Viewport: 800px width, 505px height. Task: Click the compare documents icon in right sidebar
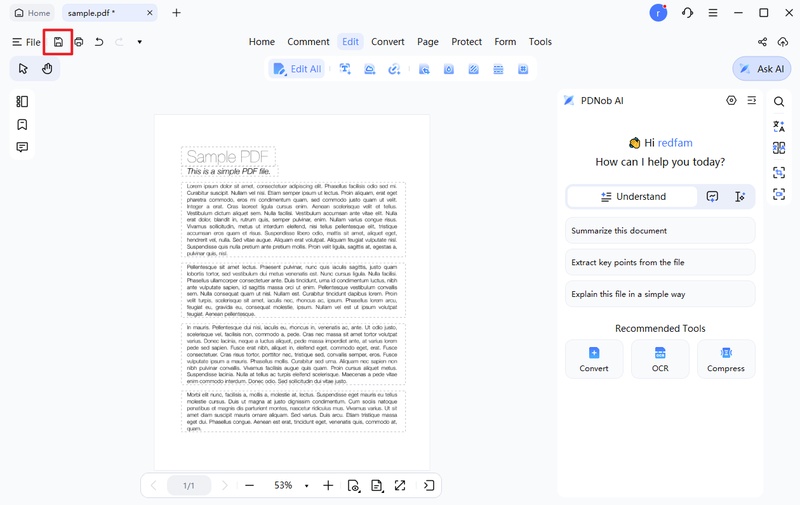click(779, 148)
